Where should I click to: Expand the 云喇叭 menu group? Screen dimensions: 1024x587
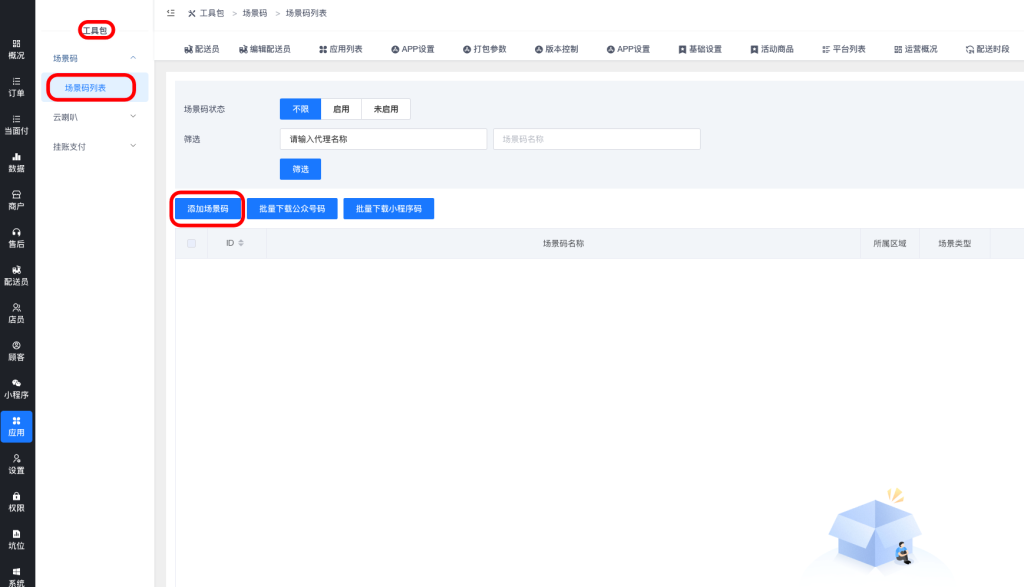click(x=133, y=117)
